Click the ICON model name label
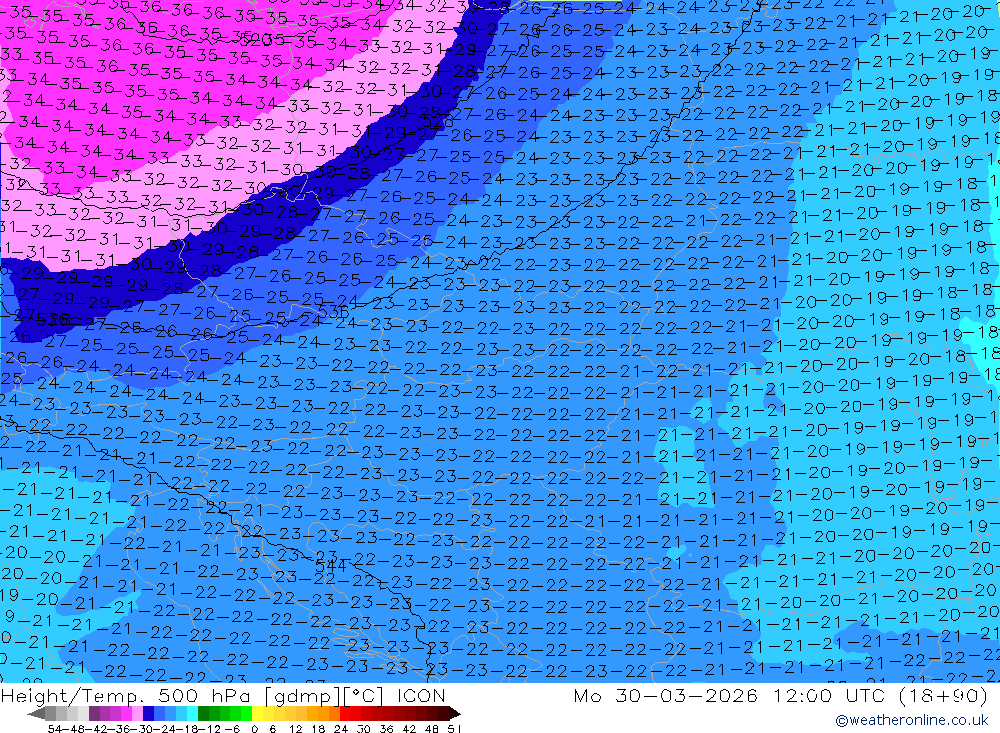Screen dimensions: 1000x733 coord(421,695)
